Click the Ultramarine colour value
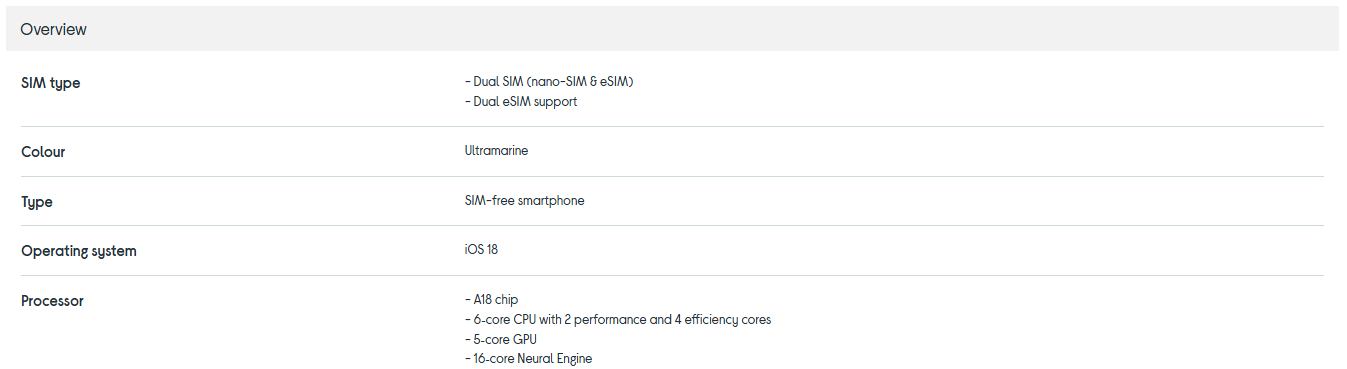This screenshot has height=369, width=1347. (496, 151)
